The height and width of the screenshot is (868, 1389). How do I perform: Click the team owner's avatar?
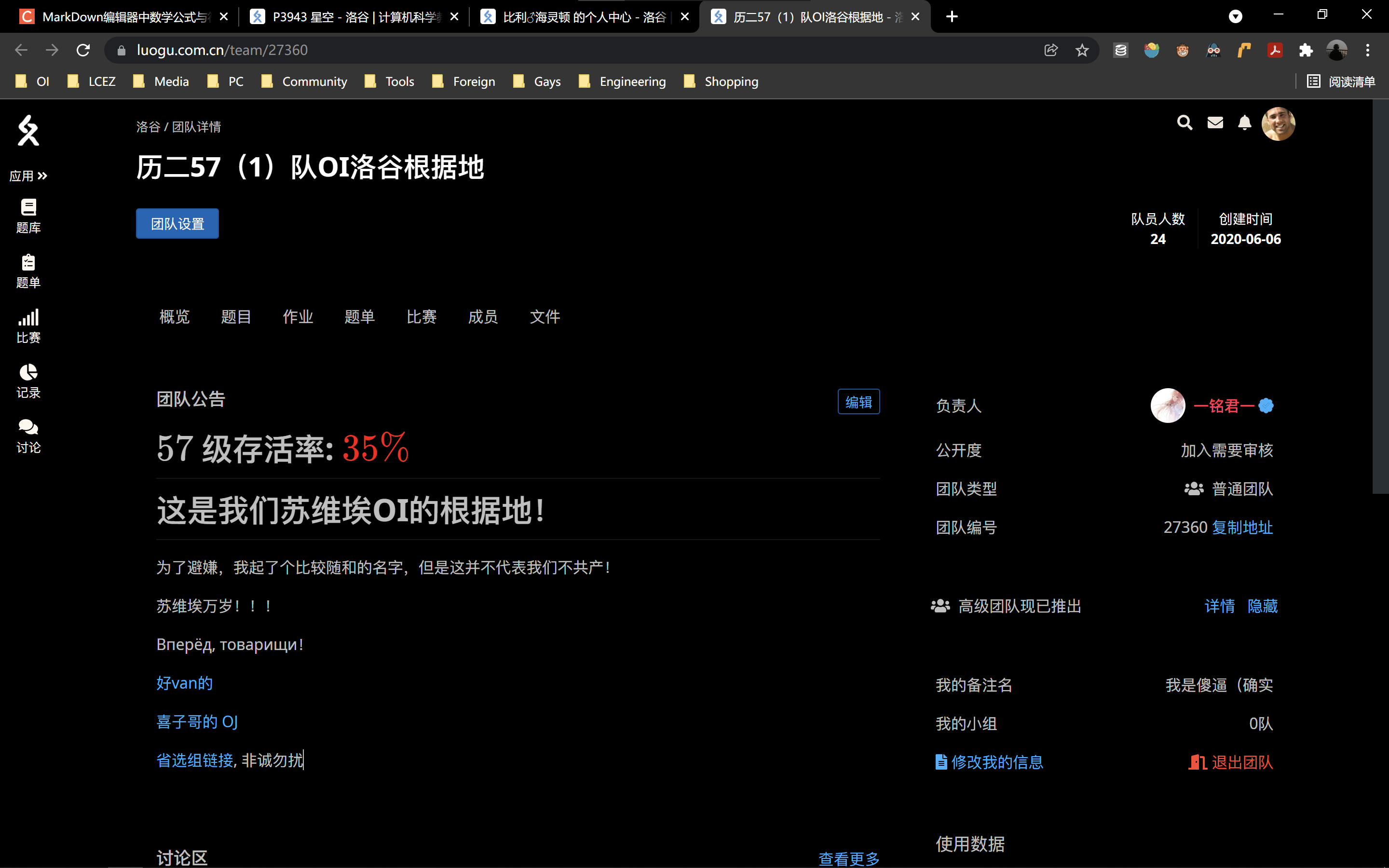(x=1168, y=405)
